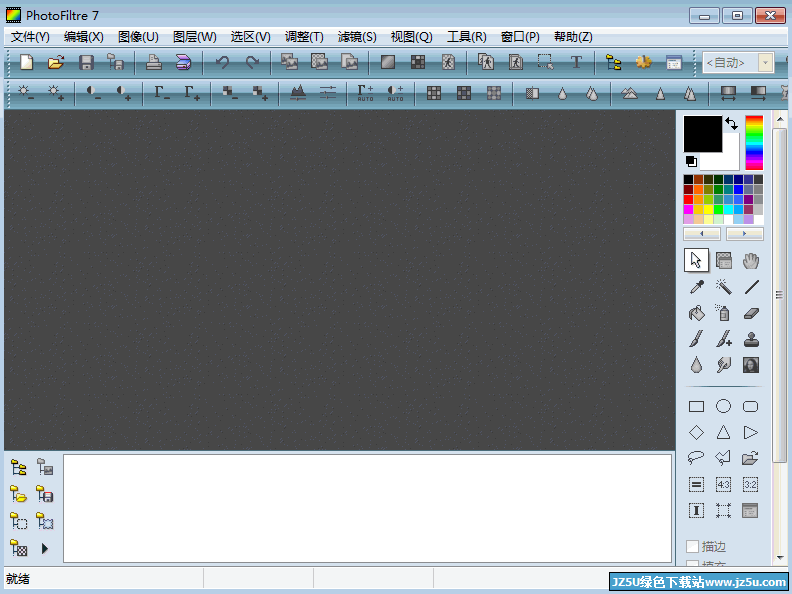Screen dimensions: 792x594
Task: Choose the Ellipse selection shape
Action: (x=723, y=406)
